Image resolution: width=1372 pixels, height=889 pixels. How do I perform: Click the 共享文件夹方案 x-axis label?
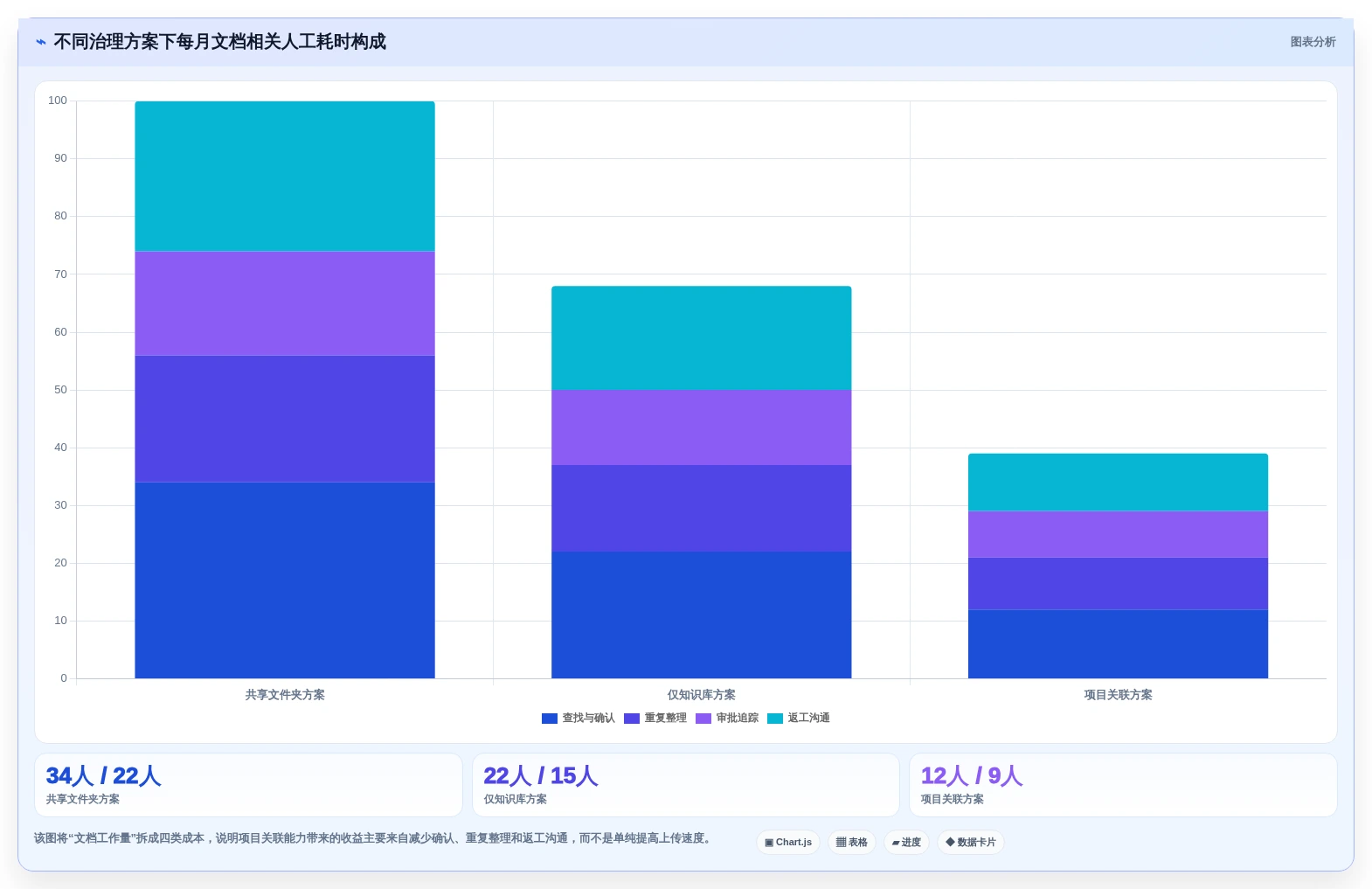[285, 695]
